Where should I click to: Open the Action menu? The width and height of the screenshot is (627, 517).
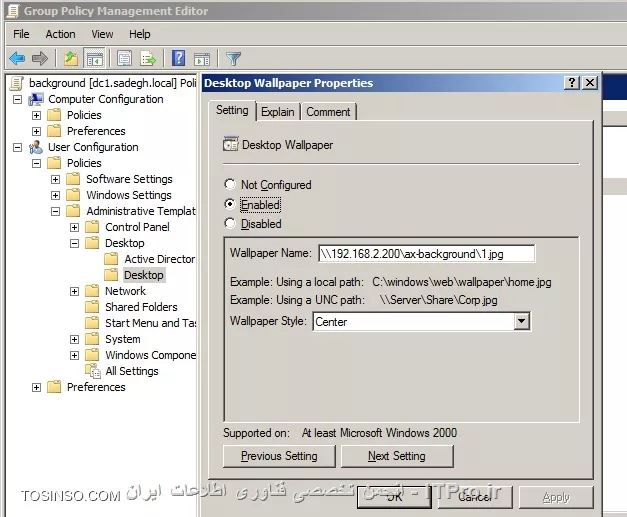pos(60,34)
